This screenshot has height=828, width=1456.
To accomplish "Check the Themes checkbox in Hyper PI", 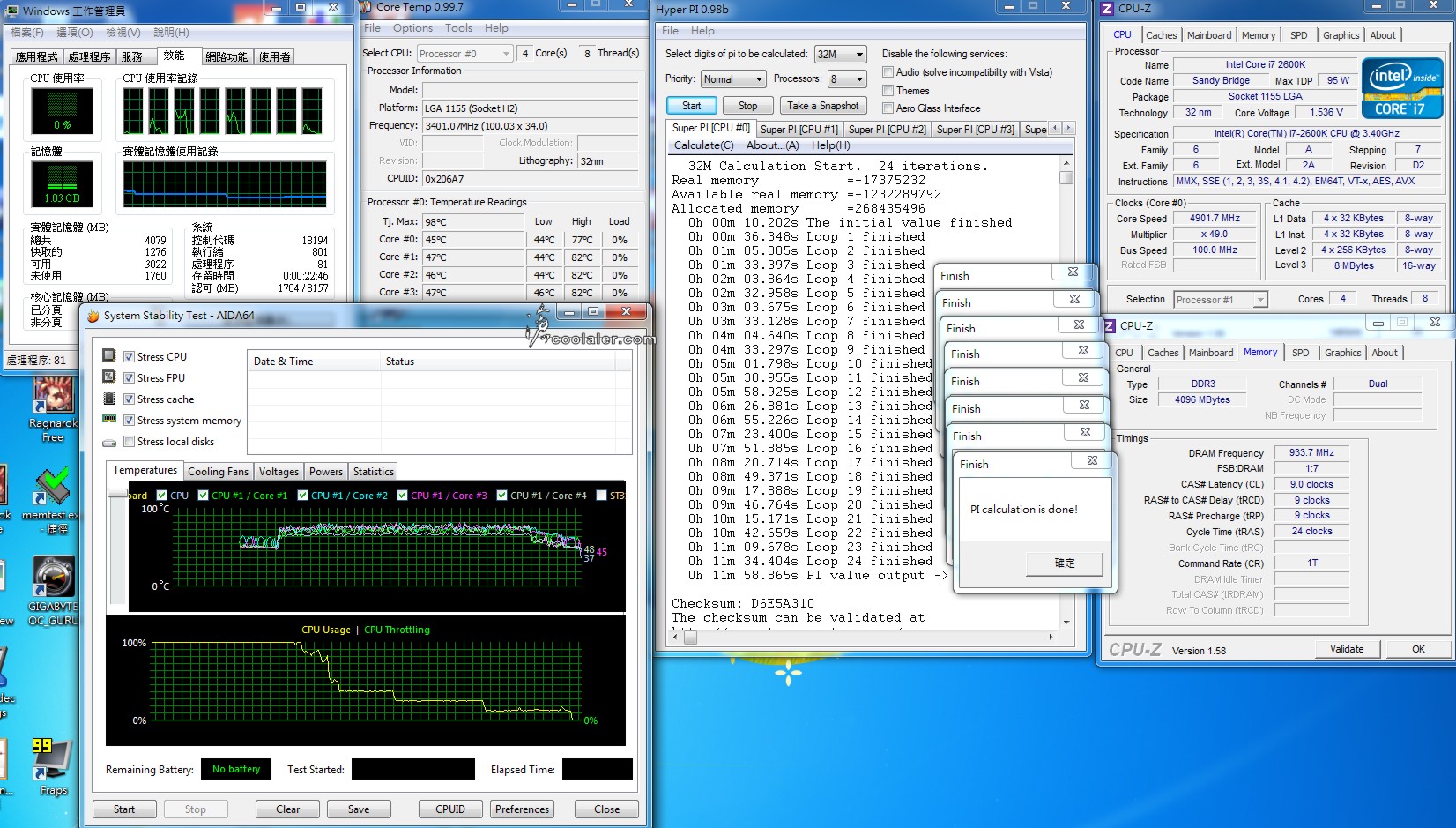I will [x=888, y=91].
